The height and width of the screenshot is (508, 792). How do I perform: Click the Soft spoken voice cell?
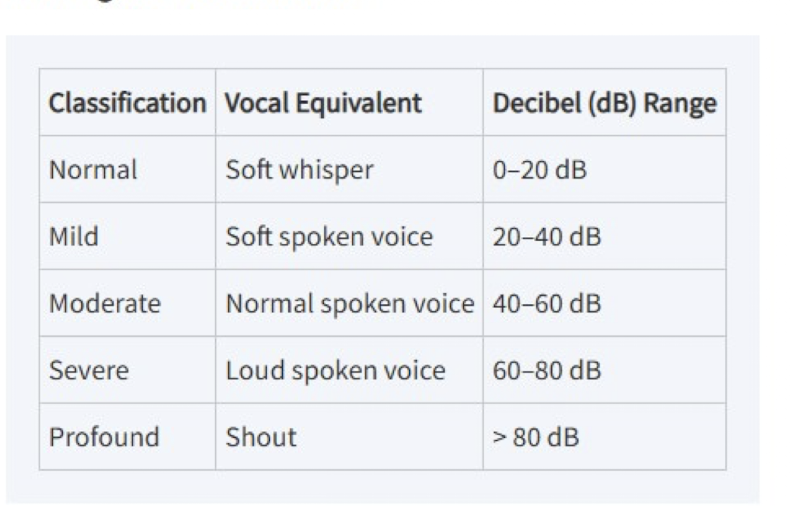pyautogui.click(x=329, y=237)
